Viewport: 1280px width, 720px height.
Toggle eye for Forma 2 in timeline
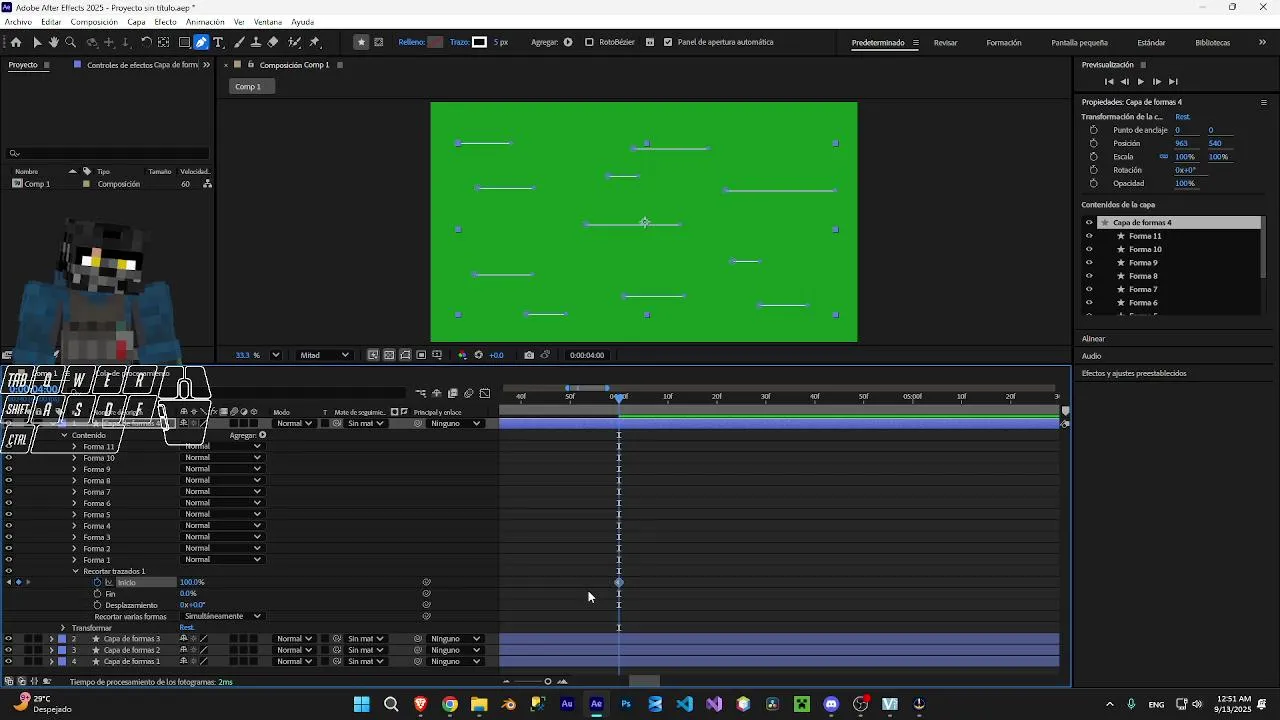9,548
